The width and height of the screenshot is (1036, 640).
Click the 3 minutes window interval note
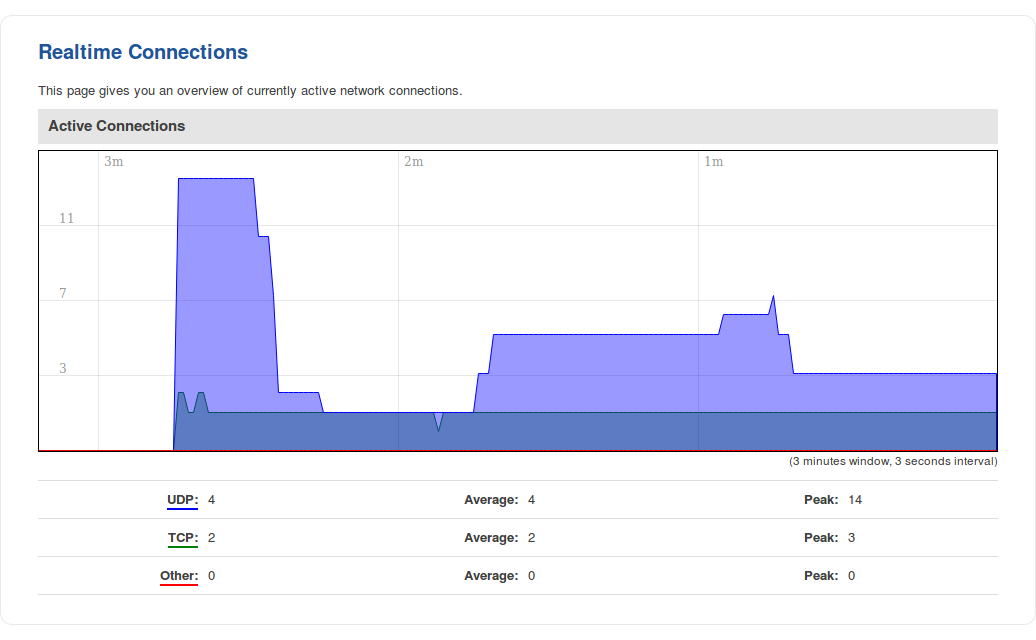click(893, 461)
